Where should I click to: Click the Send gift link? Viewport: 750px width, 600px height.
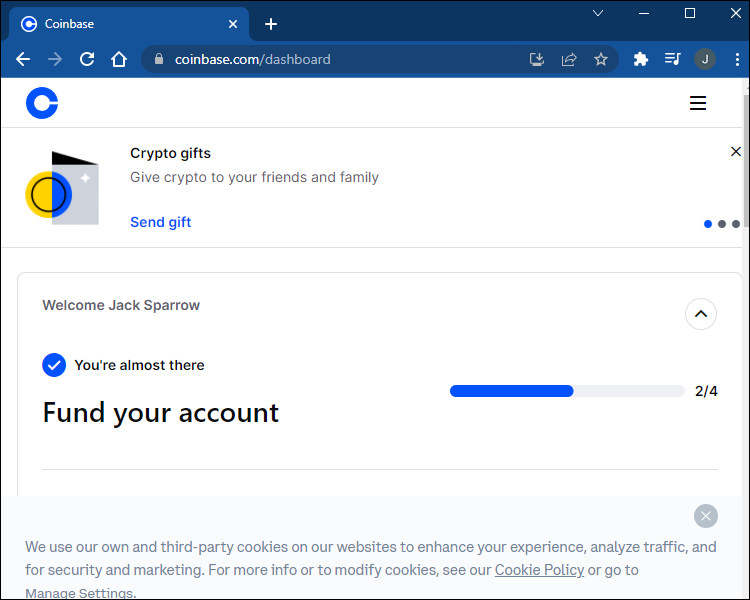(x=160, y=222)
